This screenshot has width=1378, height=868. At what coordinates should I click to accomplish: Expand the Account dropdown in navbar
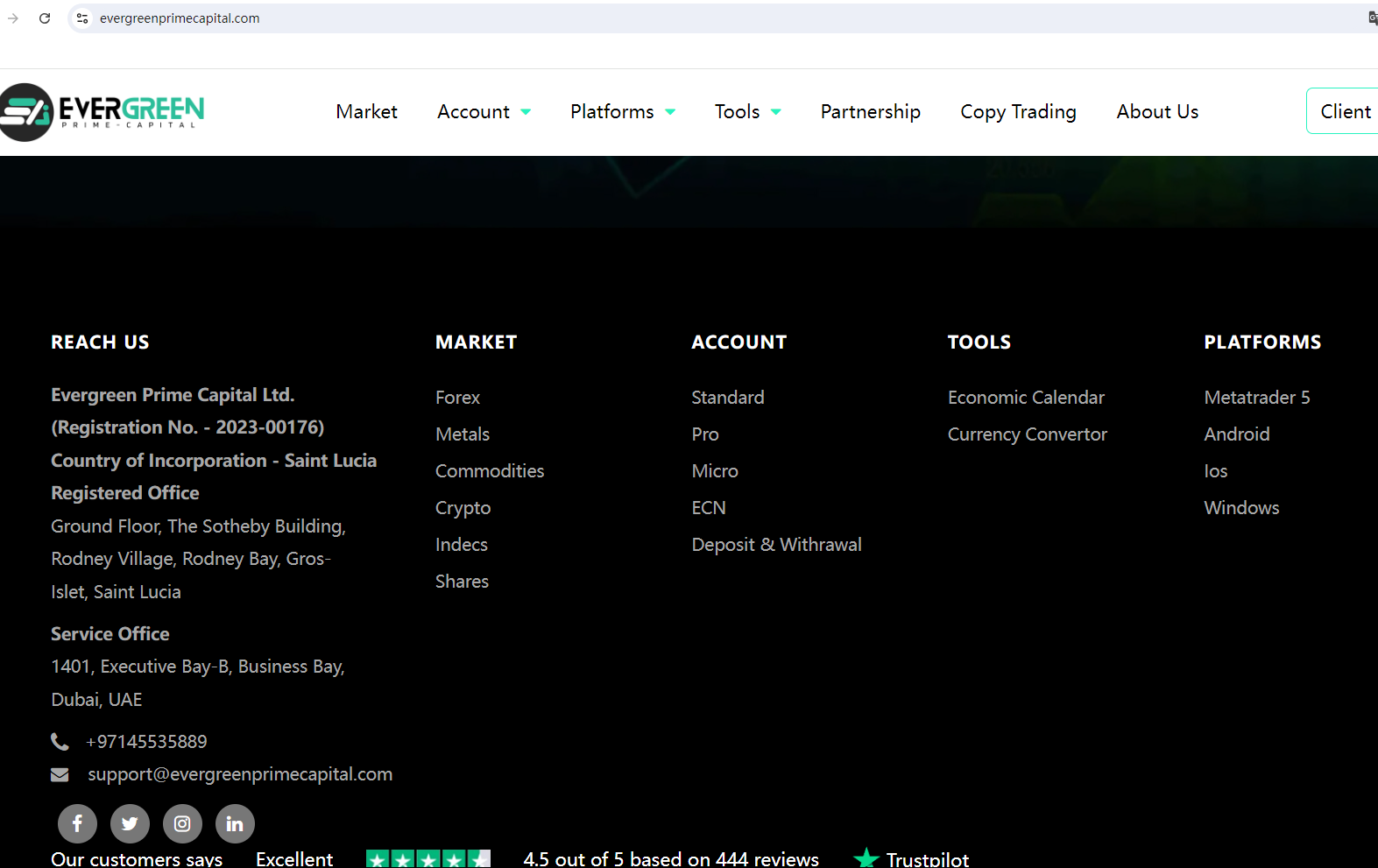[x=484, y=112]
